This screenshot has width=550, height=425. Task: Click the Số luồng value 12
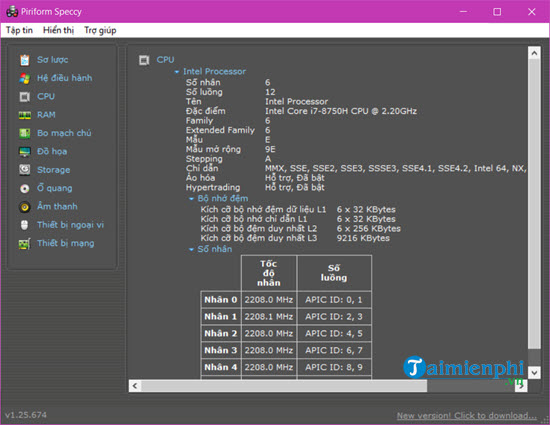tap(270, 92)
